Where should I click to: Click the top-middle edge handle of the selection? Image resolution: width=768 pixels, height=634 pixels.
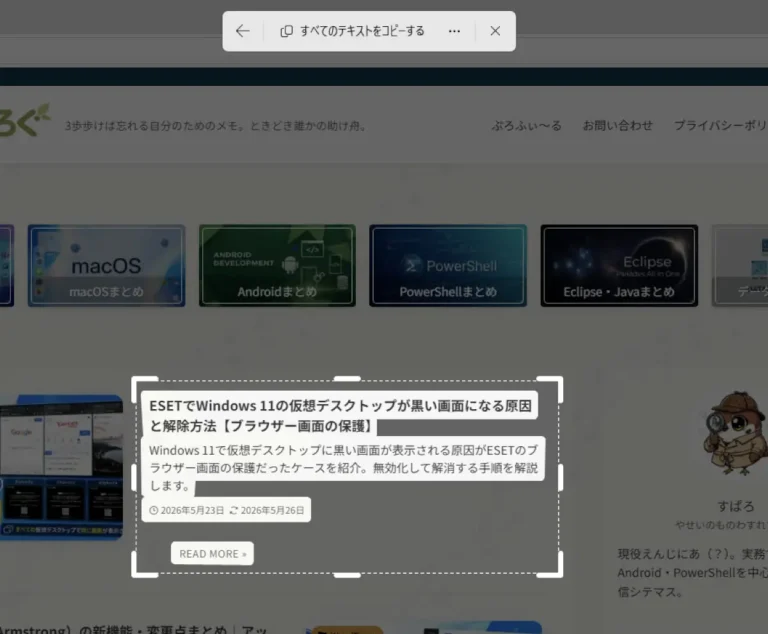pyautogui.click(x=347, y=379)
